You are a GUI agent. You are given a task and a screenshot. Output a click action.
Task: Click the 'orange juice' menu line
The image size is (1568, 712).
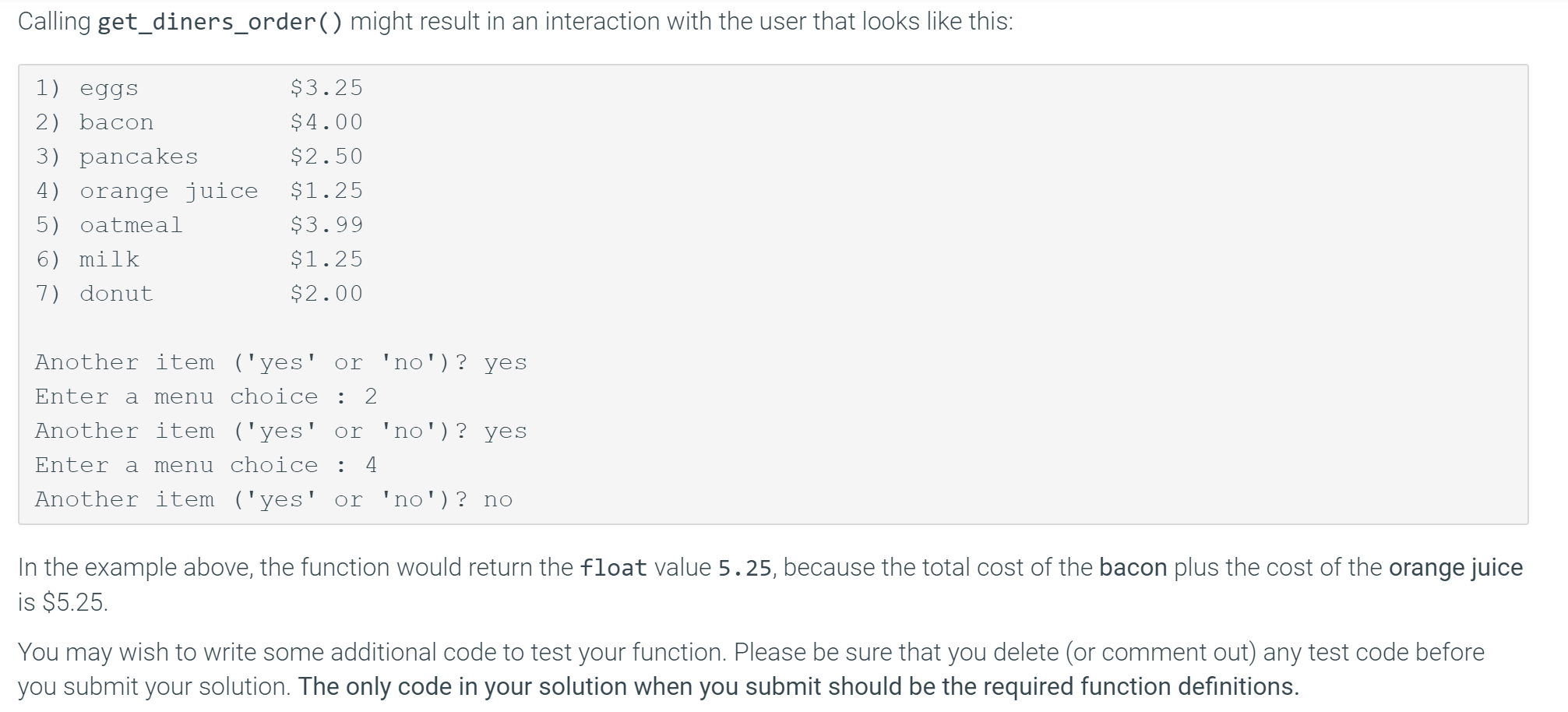tap(199, 191)
